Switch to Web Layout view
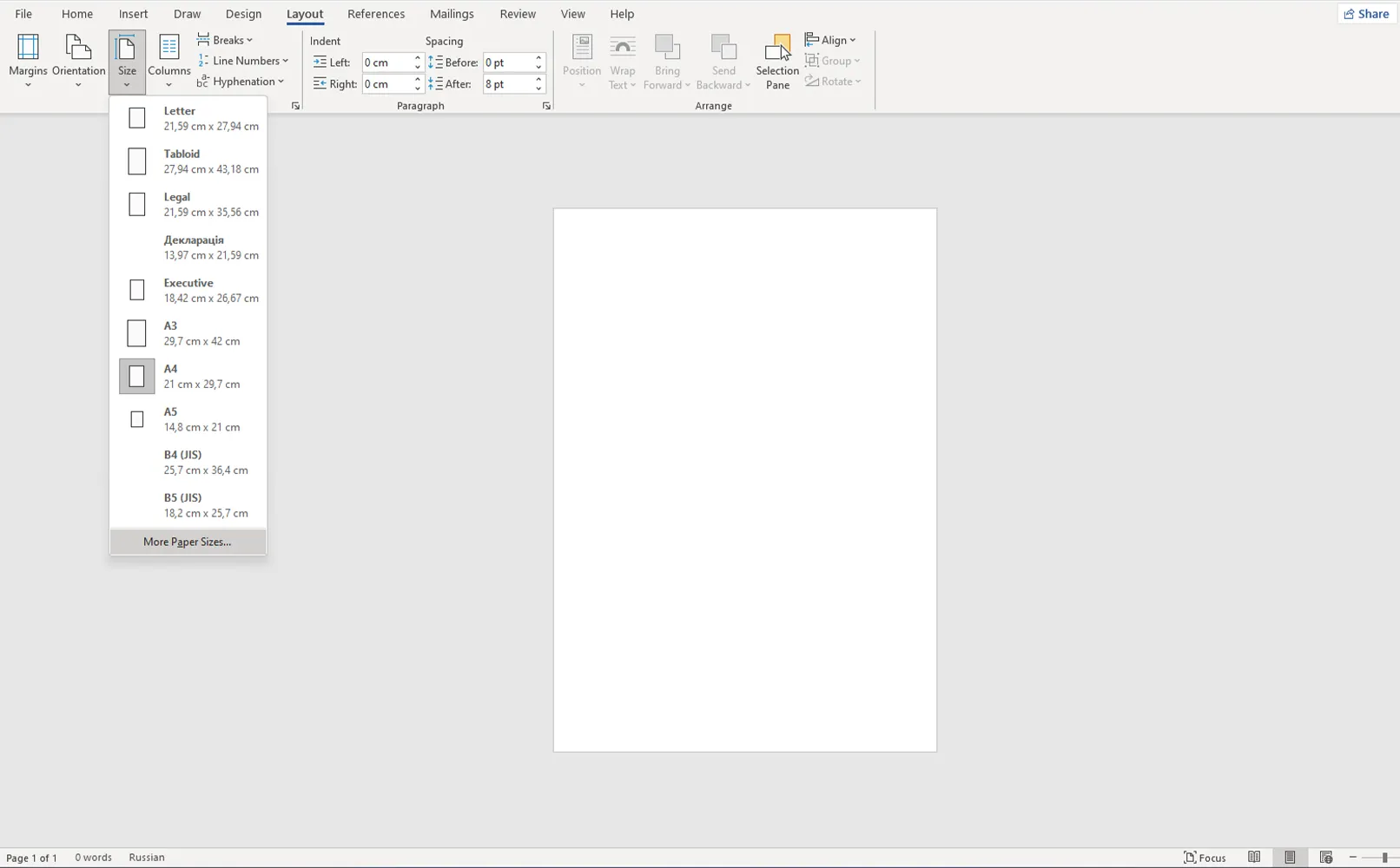Viewport: 1400px width, 868px height. [x=1325, y=858]
